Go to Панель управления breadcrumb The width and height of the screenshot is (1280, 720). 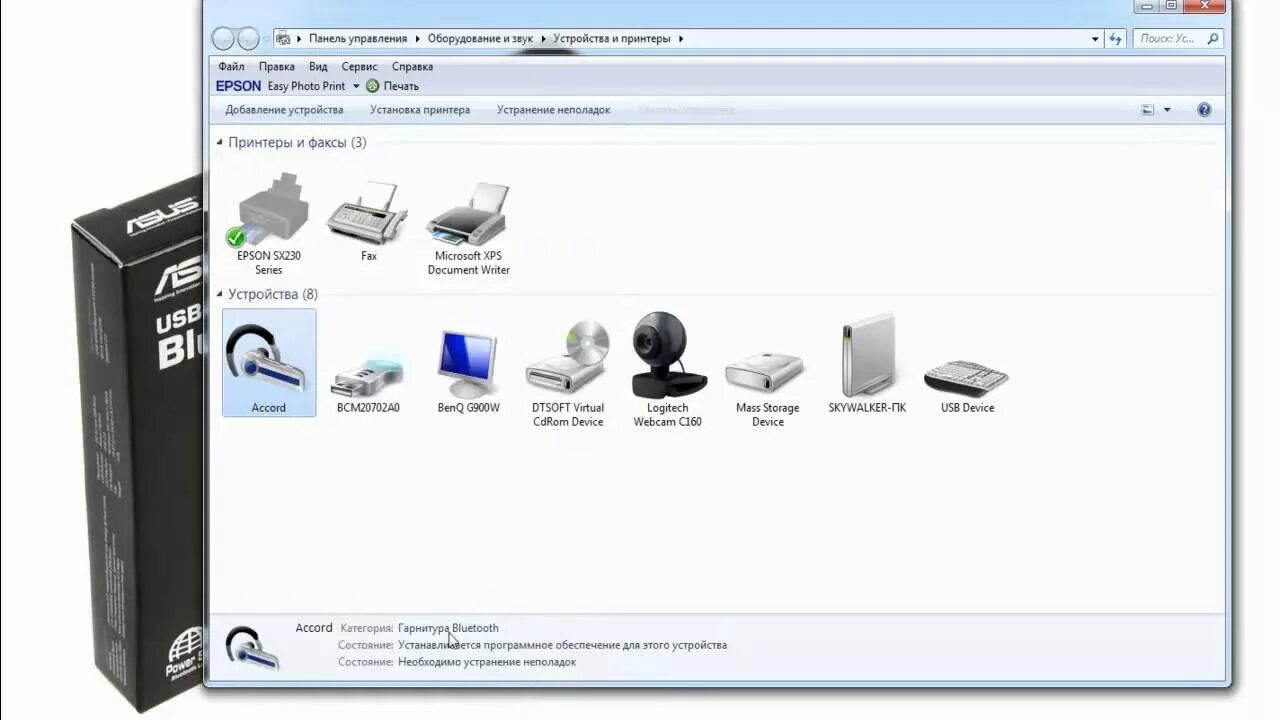click(358, 39)
